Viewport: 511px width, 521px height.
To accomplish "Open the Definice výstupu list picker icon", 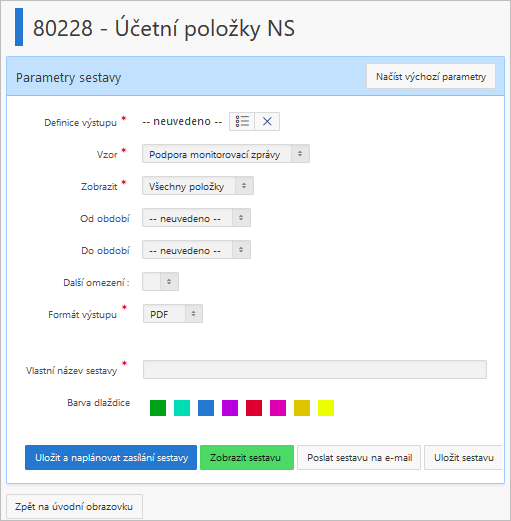I will 242,121.
